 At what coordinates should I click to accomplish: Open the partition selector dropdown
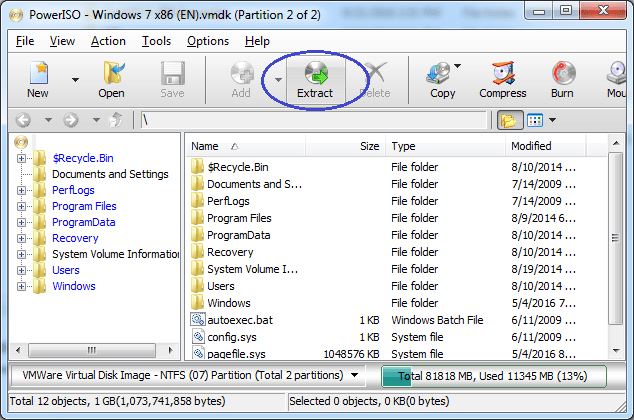point(355,375)
